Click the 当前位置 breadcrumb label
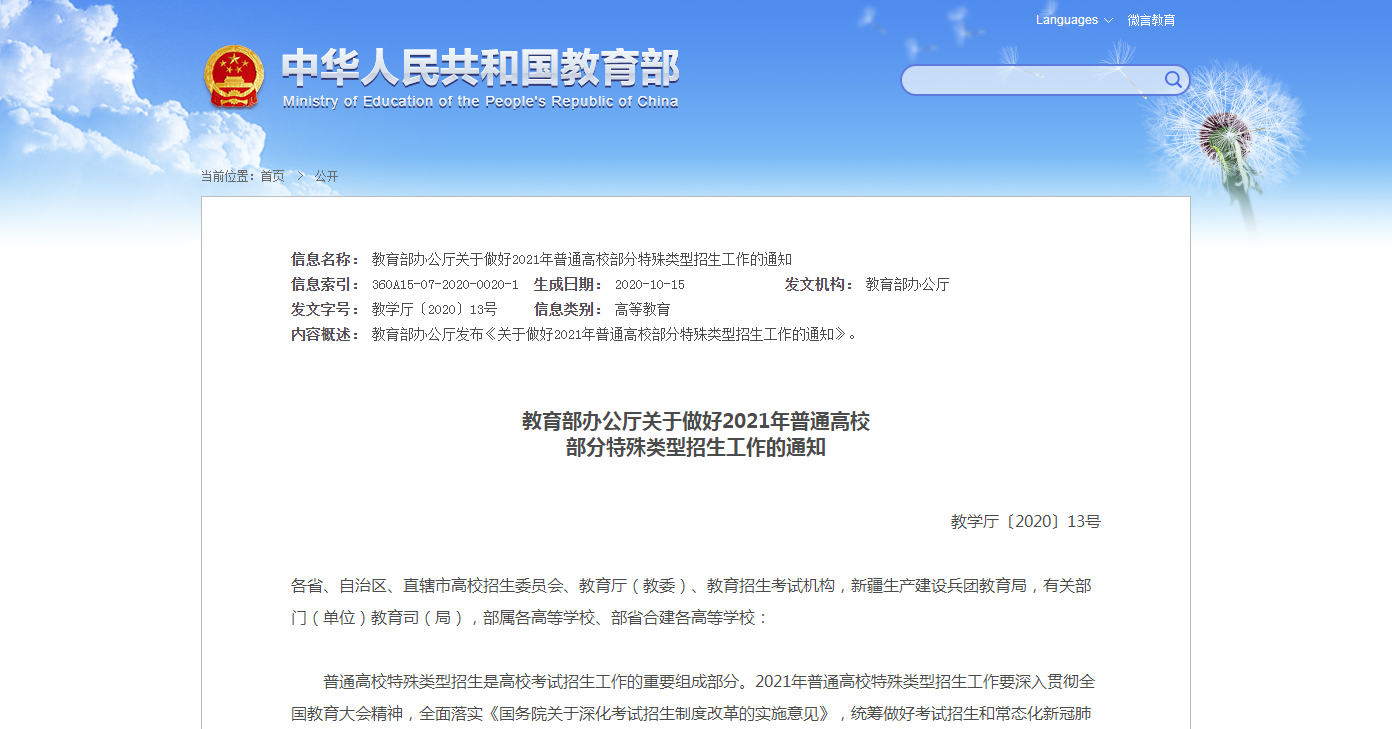 coord(229,176)
